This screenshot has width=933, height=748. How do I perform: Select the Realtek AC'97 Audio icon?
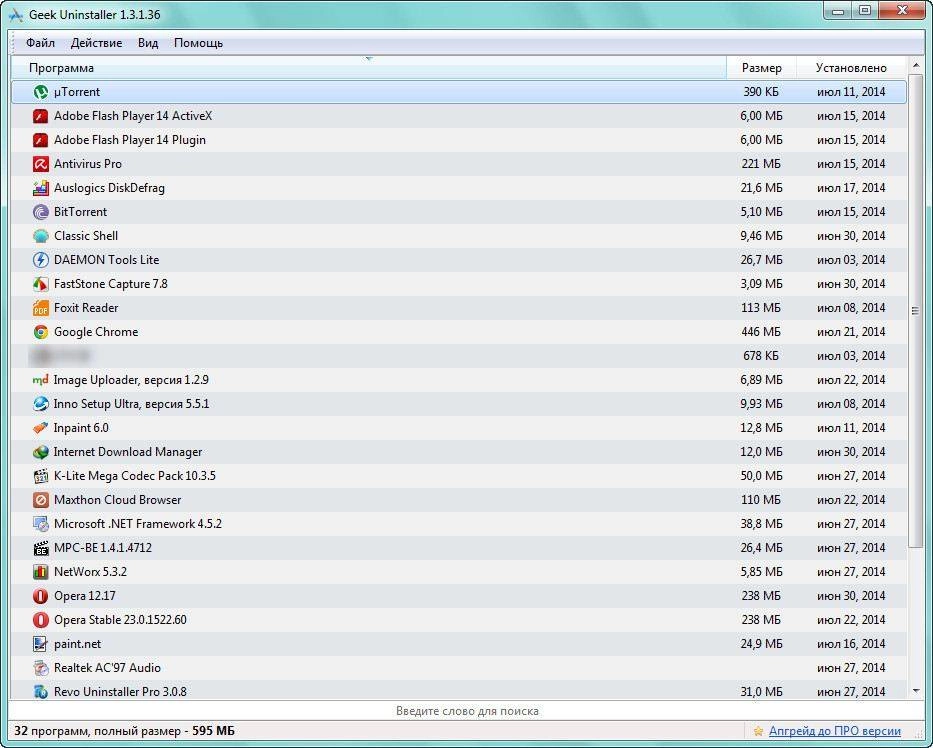(x=40, y=668)
